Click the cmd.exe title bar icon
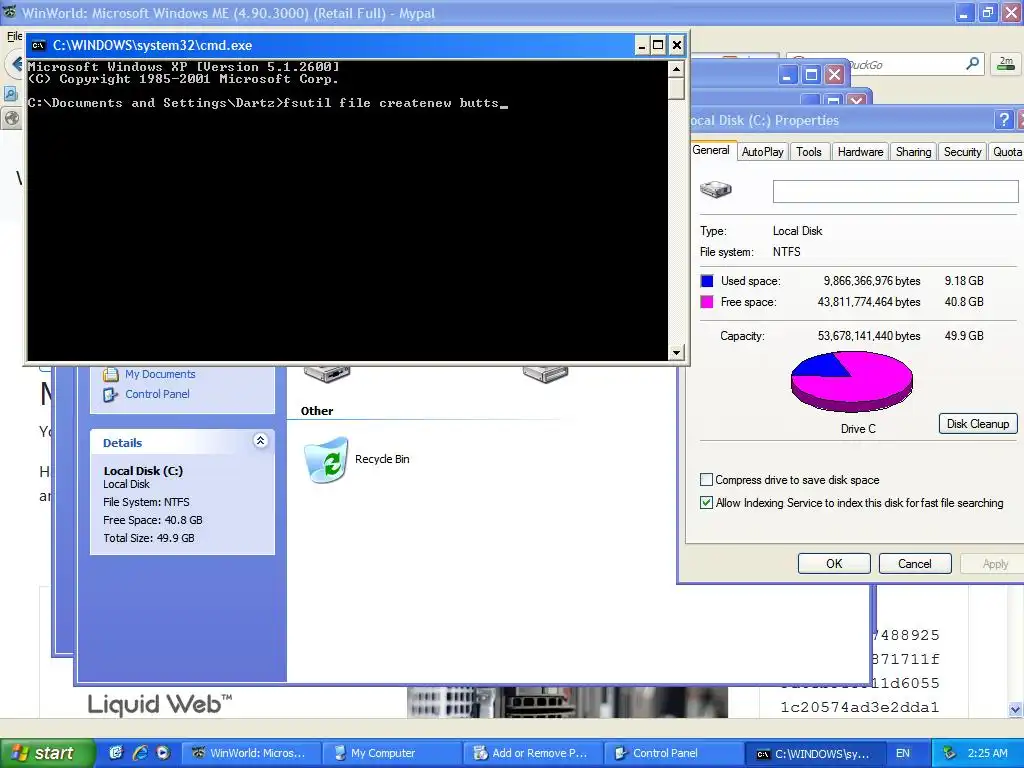 pyautogui.click(x=39, y=45)
